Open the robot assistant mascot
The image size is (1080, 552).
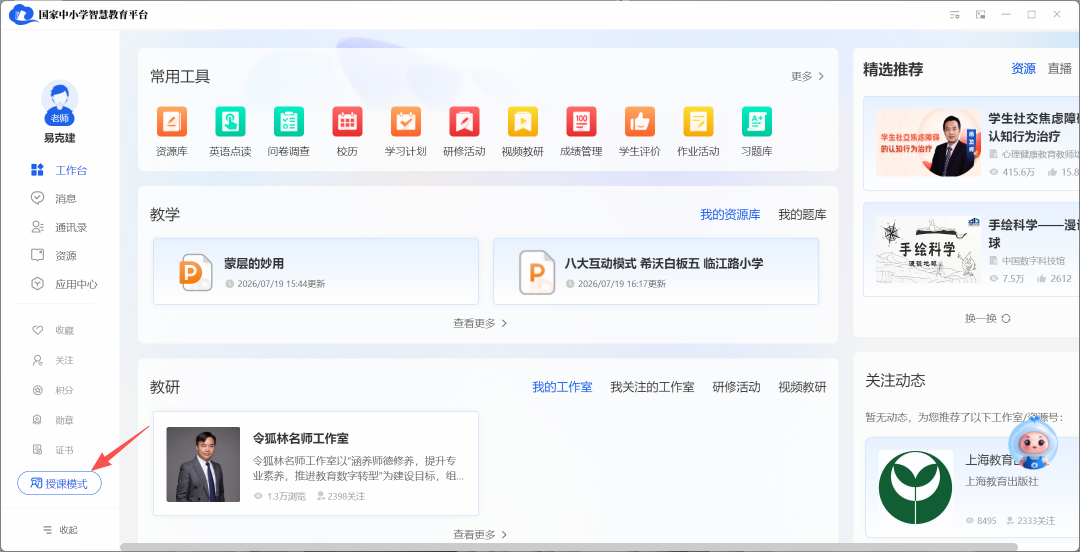click(x=1032, y=445)
